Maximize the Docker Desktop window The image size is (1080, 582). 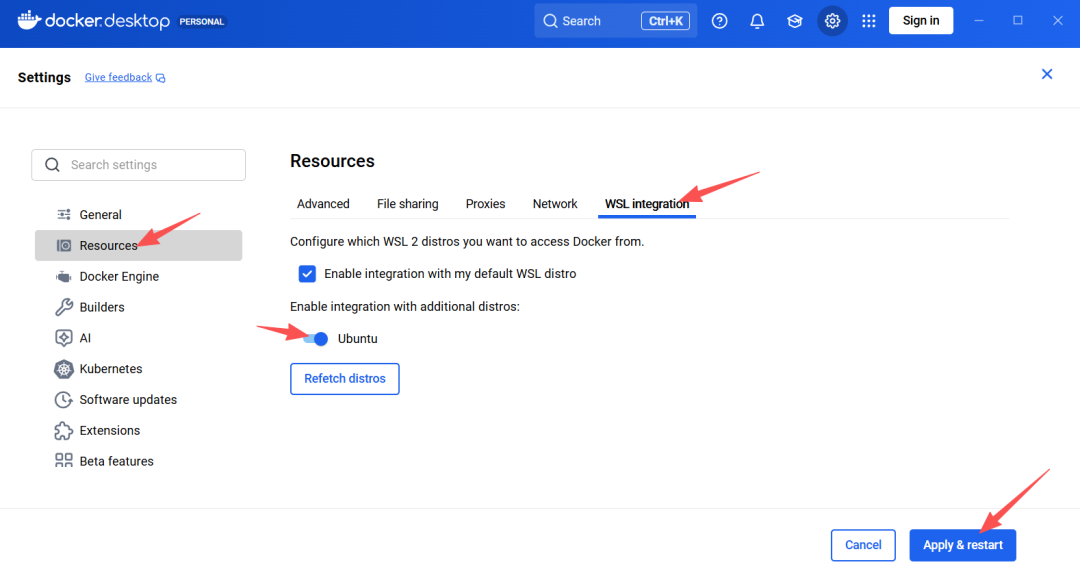click(1018, 21)
